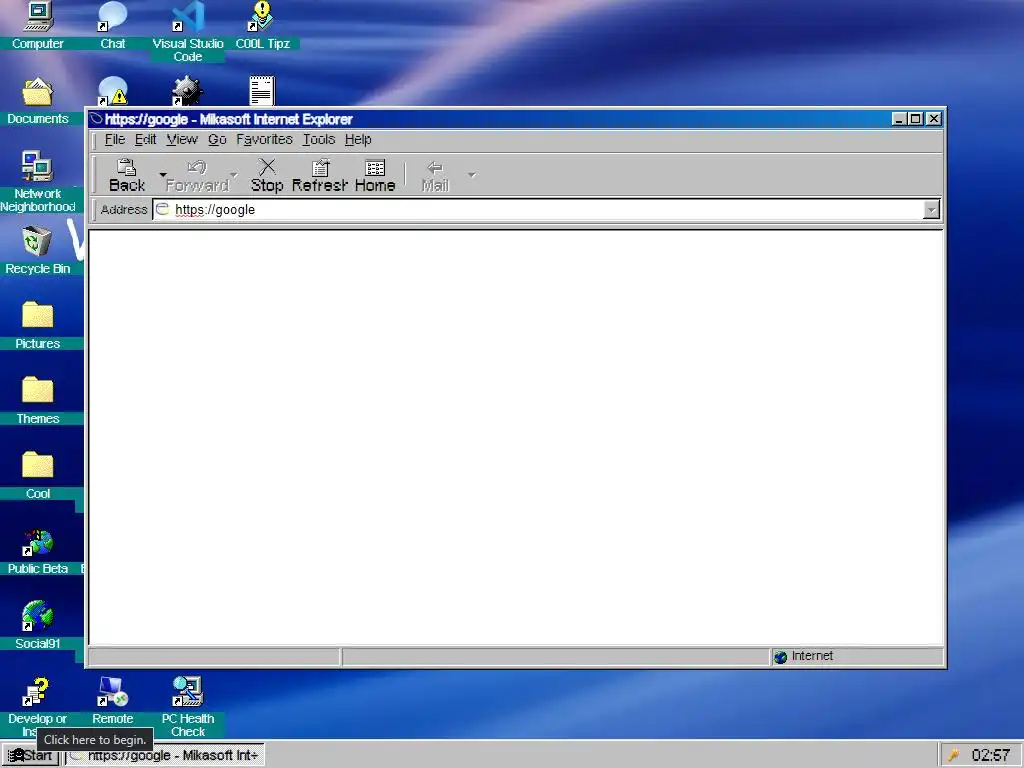Screen dimensions: 1024x768
Task: Go back with the Back toolbar button
Action: [x=127, y=176]
